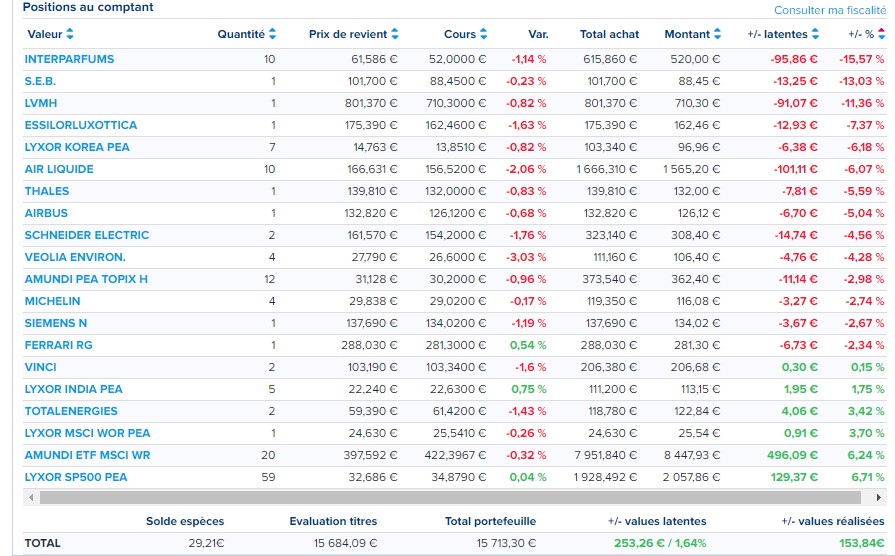This screenshot has width=895, height=556.
Task: Click the +/- latentes sort icon
Action: click(x=815, y=35)
